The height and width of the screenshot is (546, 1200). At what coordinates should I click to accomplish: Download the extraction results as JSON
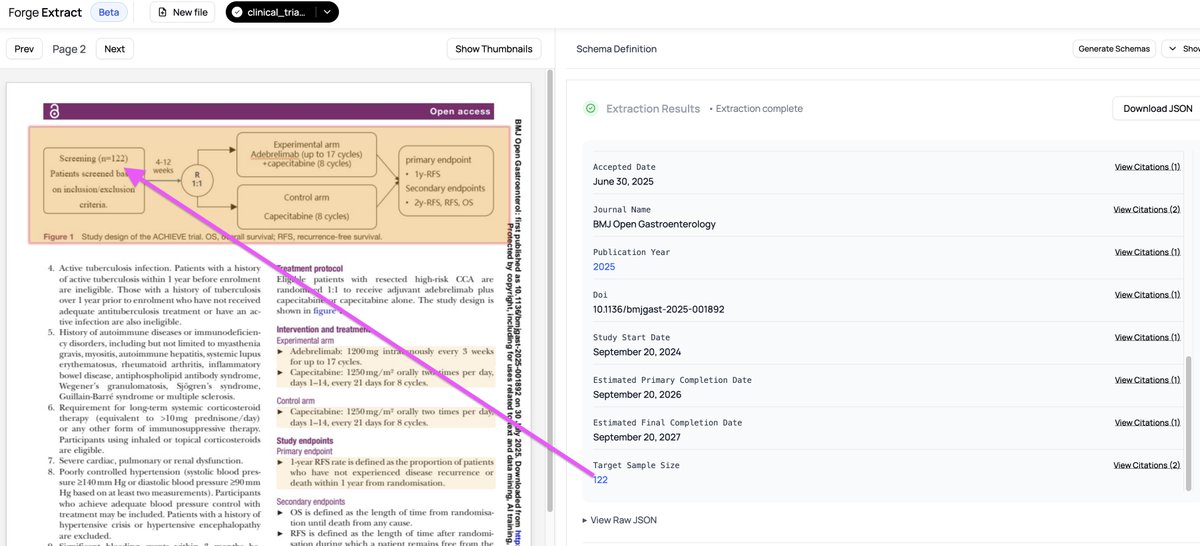(x=1157, y=108)
